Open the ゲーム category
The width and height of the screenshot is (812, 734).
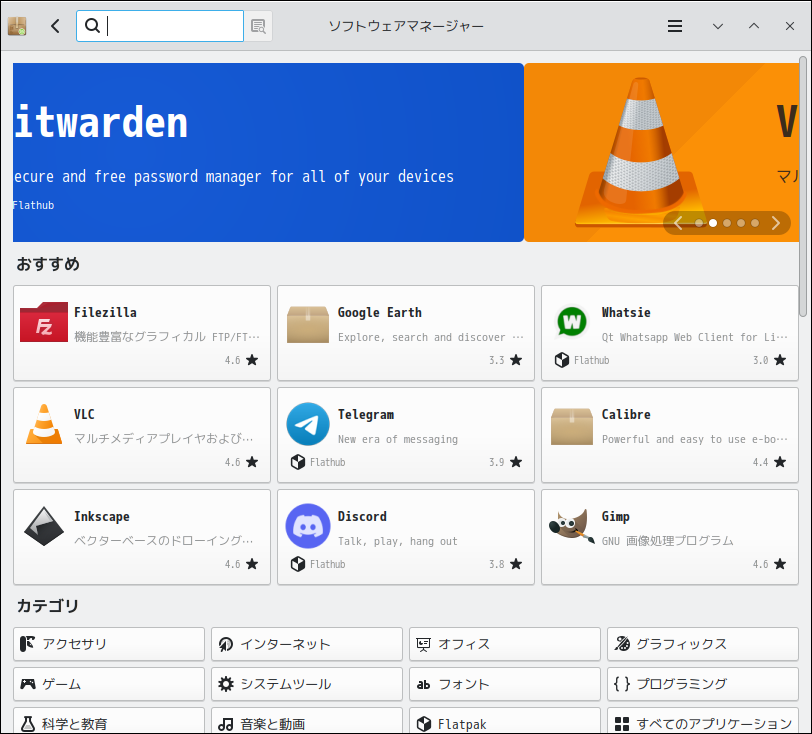click(109, 684)
